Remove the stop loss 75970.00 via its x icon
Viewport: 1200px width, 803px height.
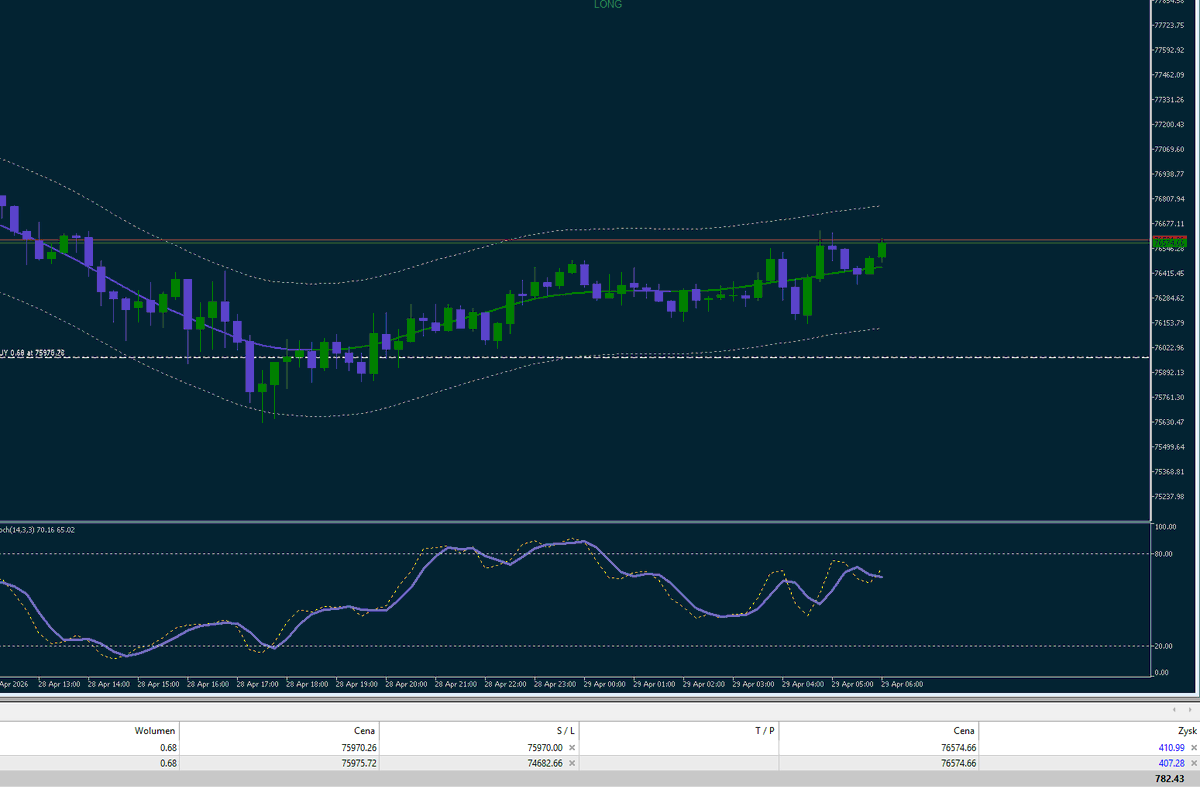[x=571, y=746]
